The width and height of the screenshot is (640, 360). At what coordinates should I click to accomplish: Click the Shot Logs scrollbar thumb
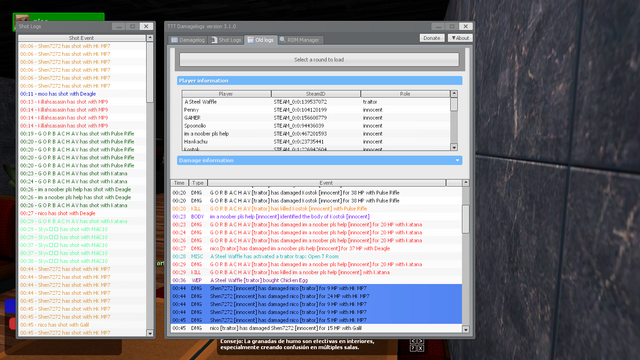[150, 72]
